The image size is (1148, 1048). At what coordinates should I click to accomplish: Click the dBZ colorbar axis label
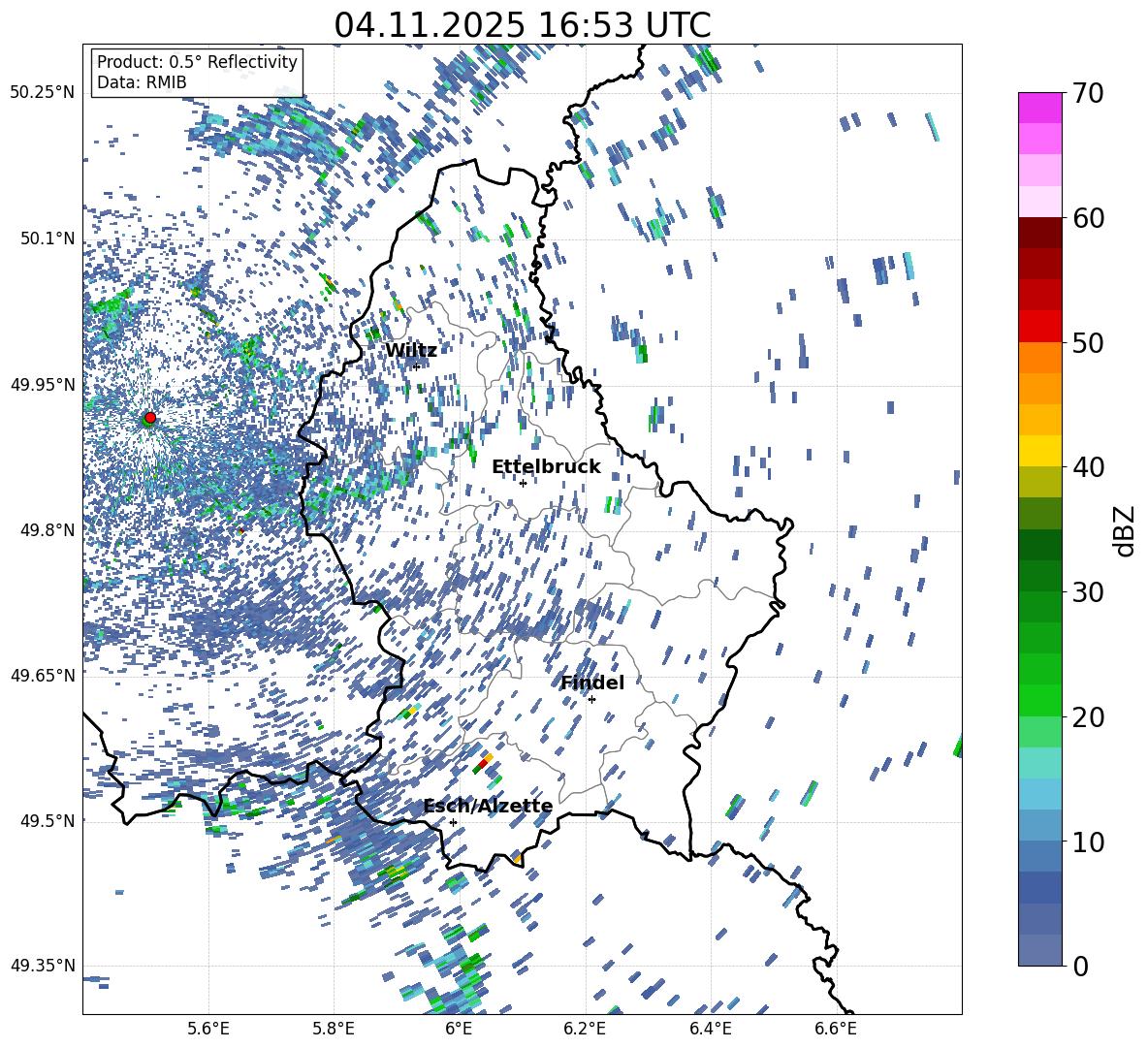(x=1125, y=530)
